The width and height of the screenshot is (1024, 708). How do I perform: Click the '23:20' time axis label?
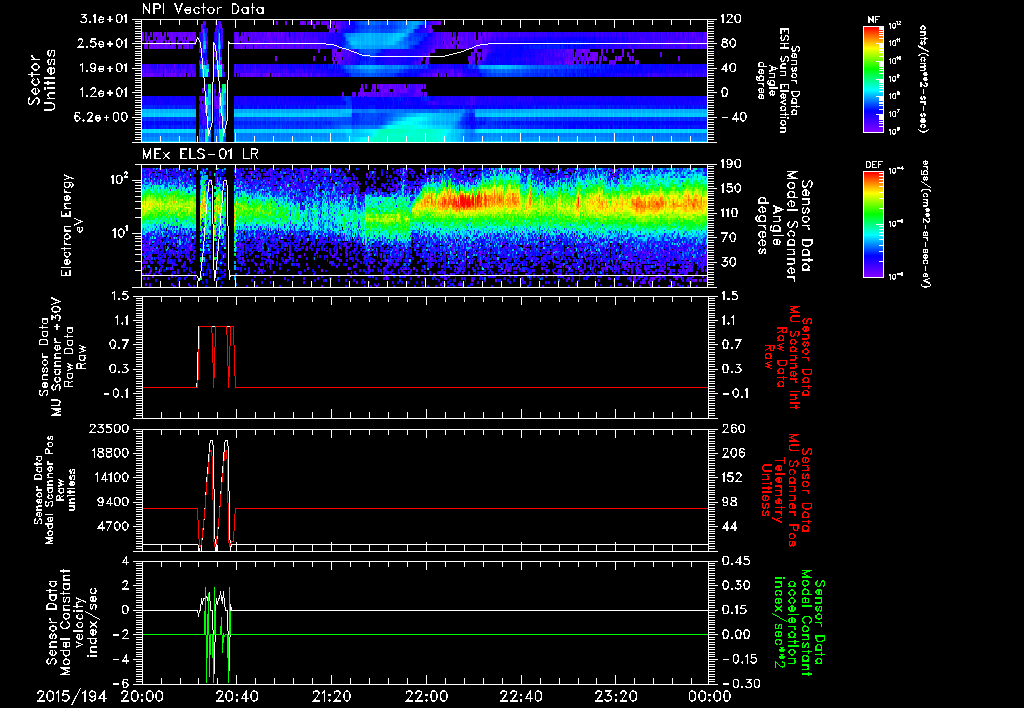click(615, 696)
